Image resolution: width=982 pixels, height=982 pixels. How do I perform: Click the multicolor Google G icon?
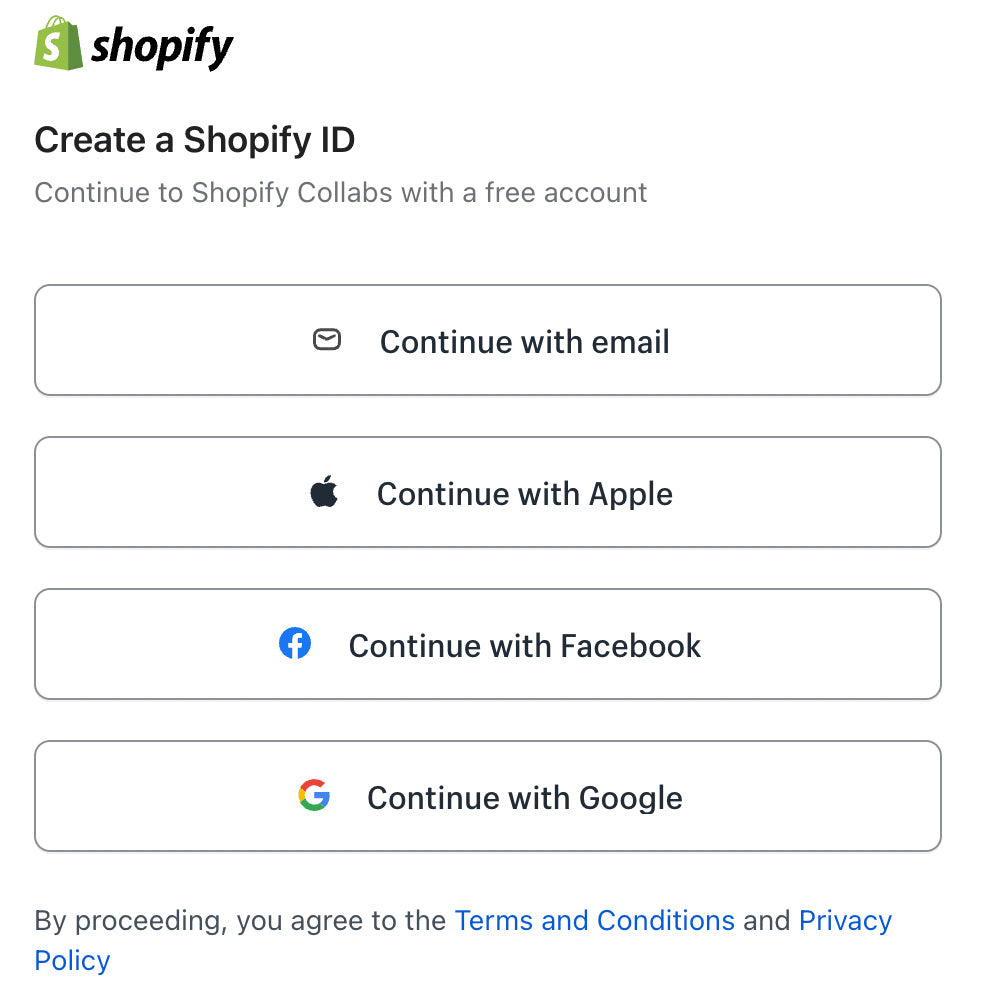(x=314, y=796)
